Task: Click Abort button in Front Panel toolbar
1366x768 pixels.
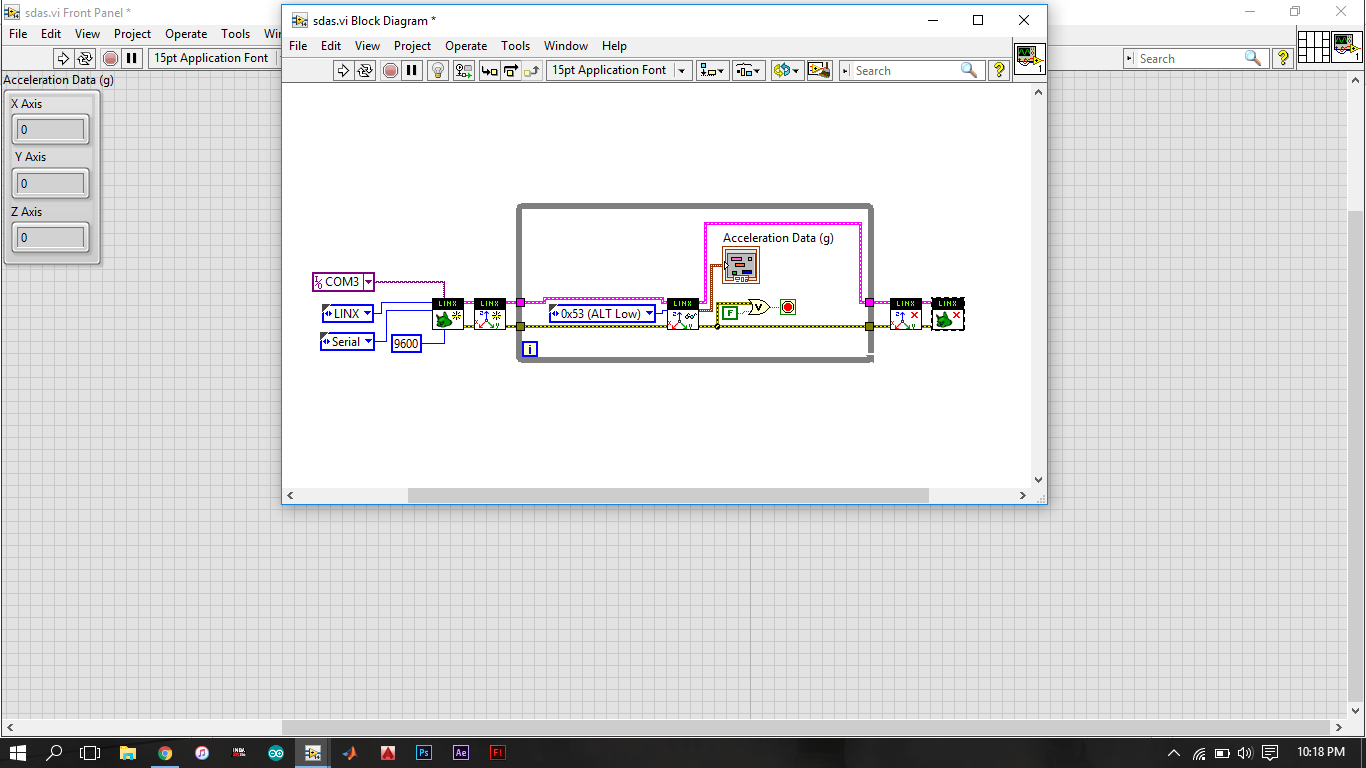Action: pyautogui.click(x=110, y=58)
